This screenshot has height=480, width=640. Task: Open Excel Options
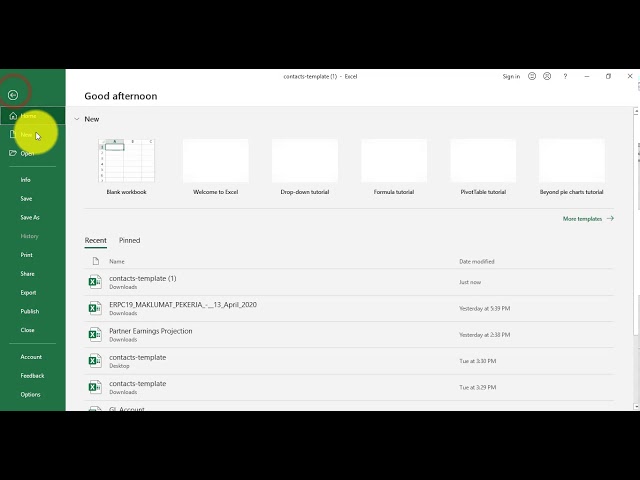(30, 394)
